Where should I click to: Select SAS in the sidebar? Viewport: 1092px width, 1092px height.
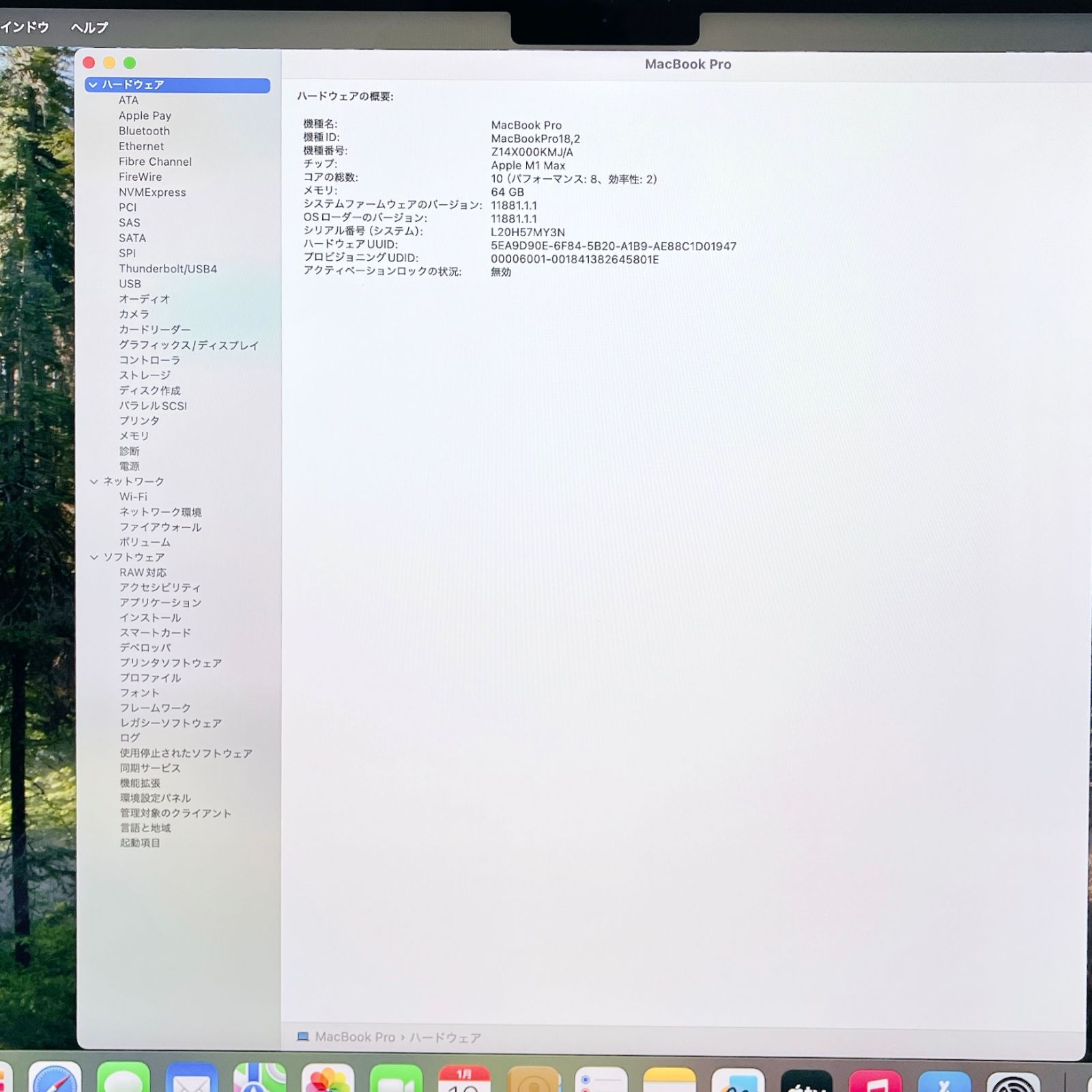[x=129, y=222]
